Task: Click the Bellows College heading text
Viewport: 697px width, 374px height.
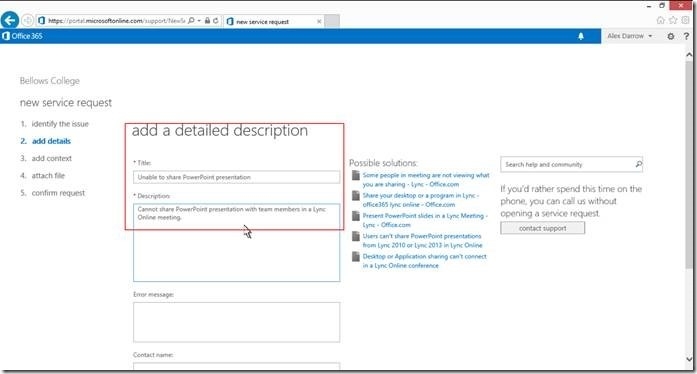Action: [50, 81]
